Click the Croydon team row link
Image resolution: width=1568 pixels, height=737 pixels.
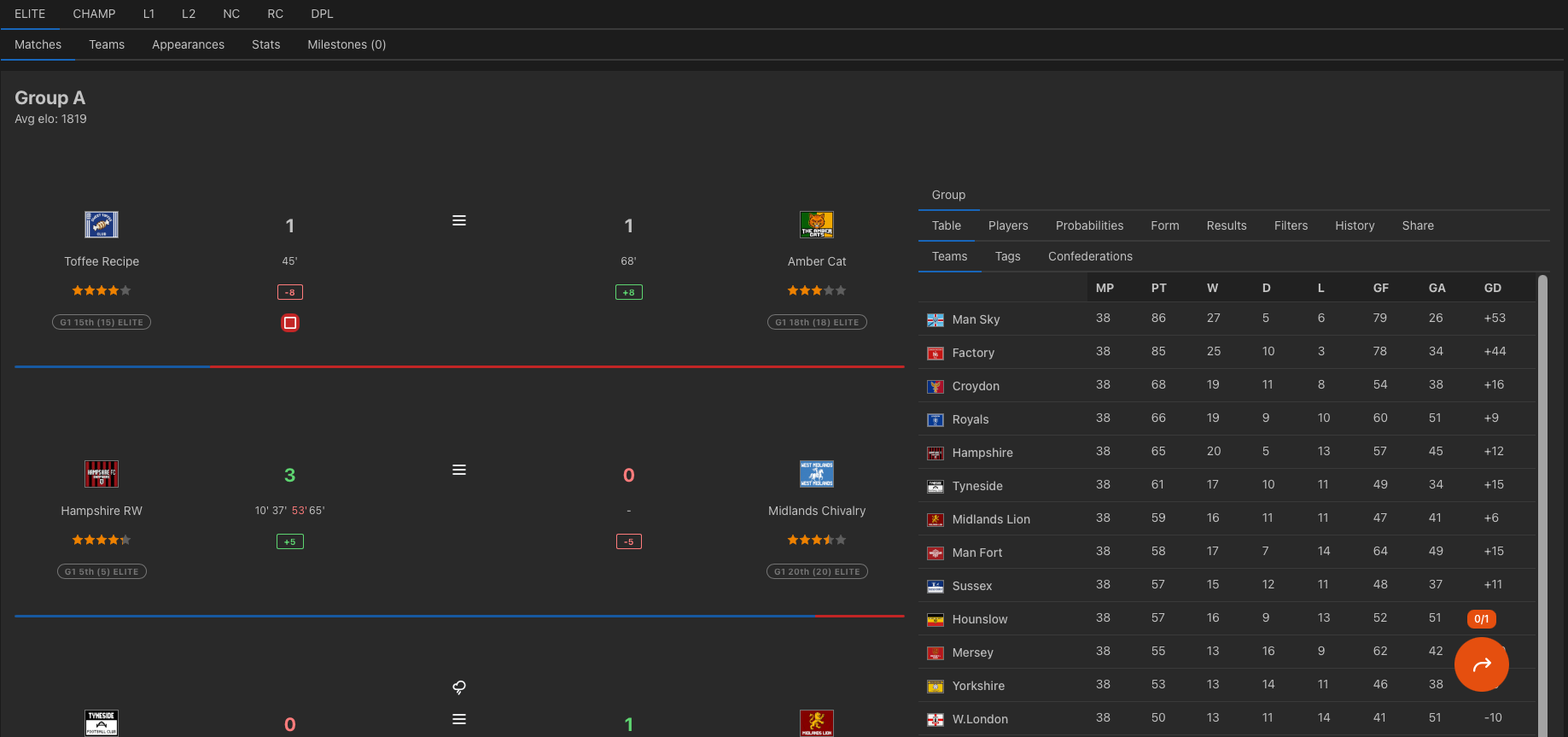(976, 386)
